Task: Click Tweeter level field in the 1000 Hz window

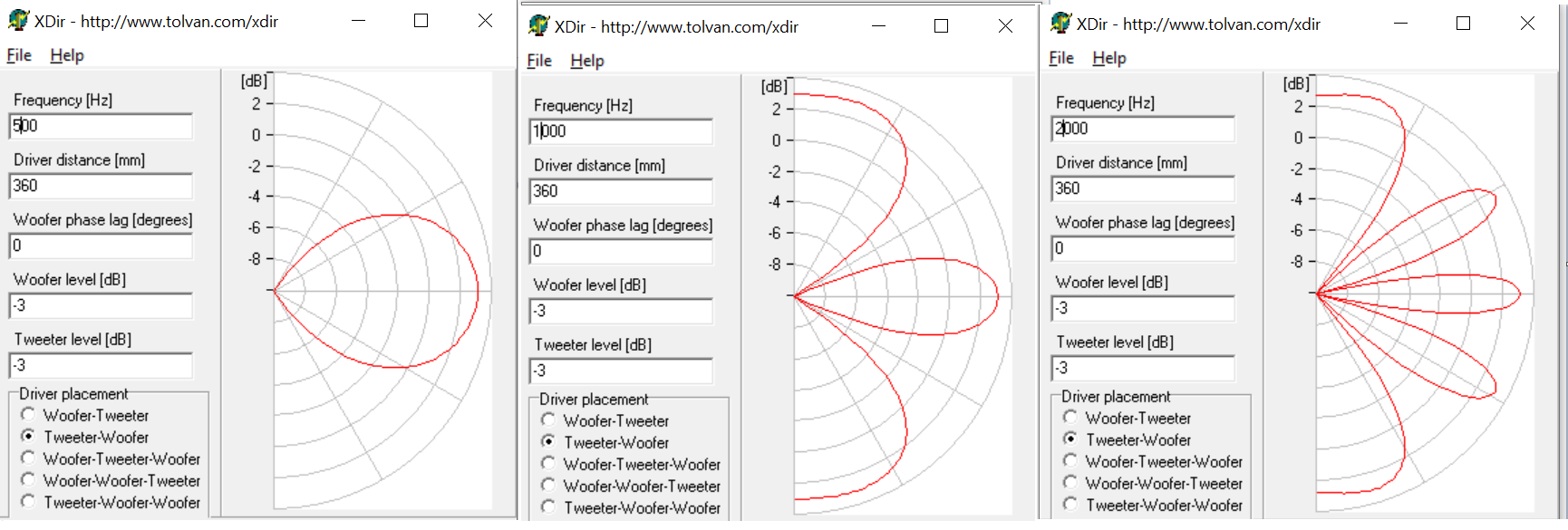Action: click(x=621, y=371)
